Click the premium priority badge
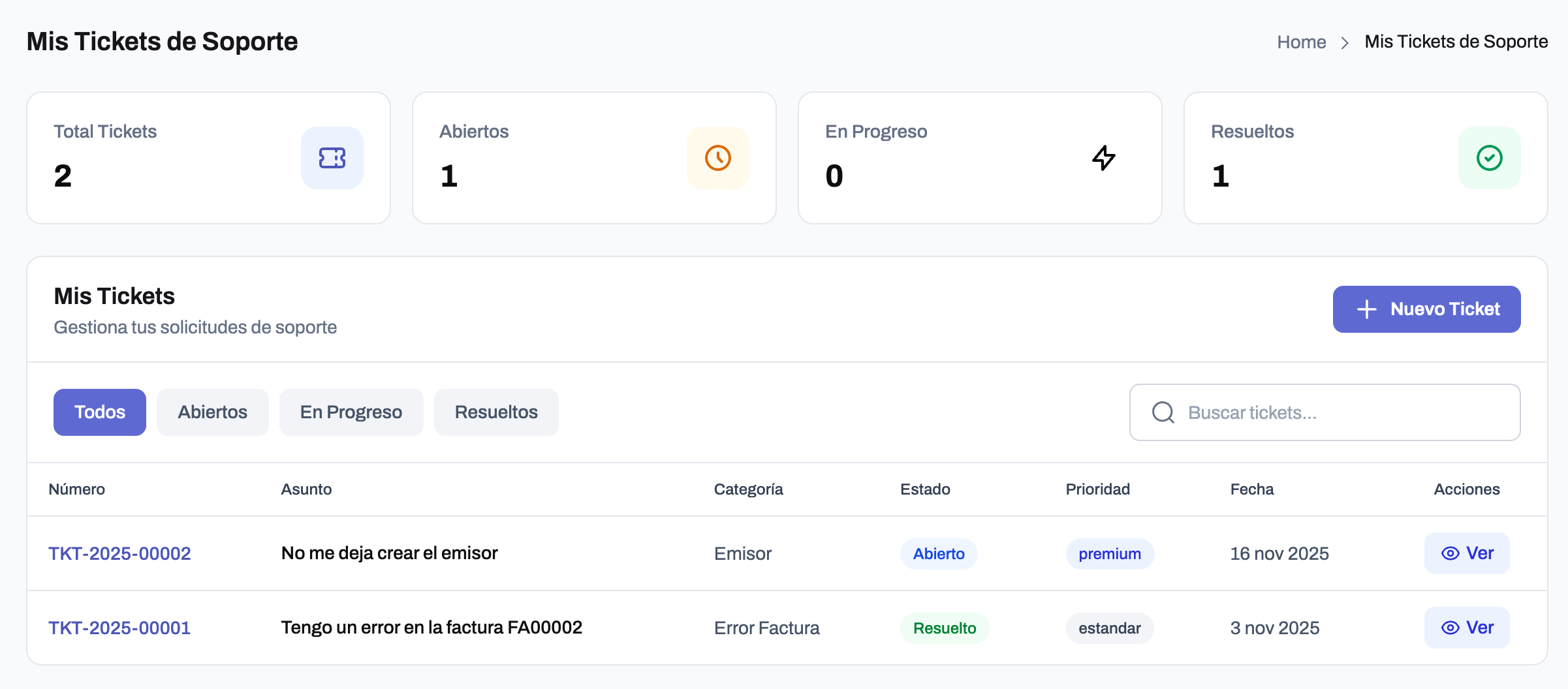Viewport: 1568px width, 689px height. (x=1109, y=554)
